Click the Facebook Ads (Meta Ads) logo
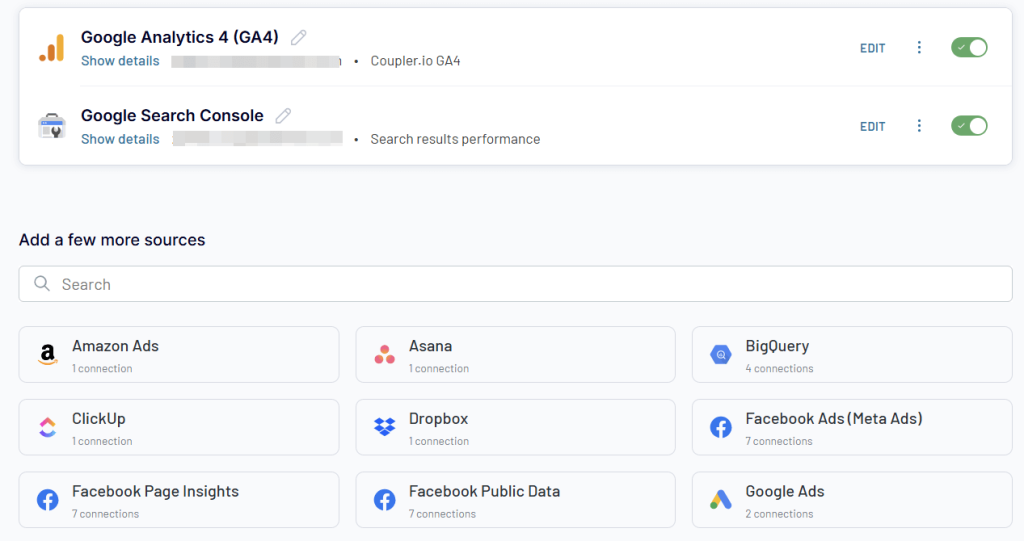1024x541 pixels. [x=721, y=427]
